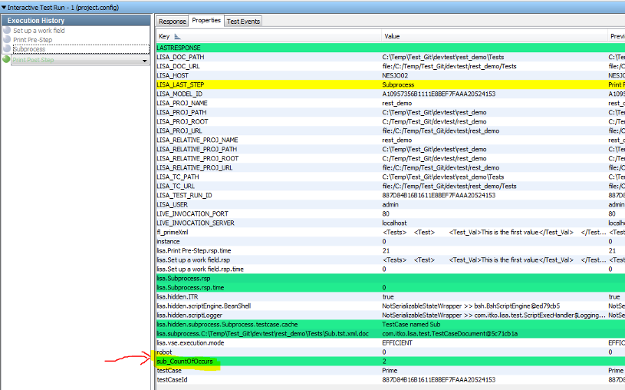Select the LISA_RELATIVE_PROJ_NAME key
This screenshot has width=625, height=390.
point(197,140)
